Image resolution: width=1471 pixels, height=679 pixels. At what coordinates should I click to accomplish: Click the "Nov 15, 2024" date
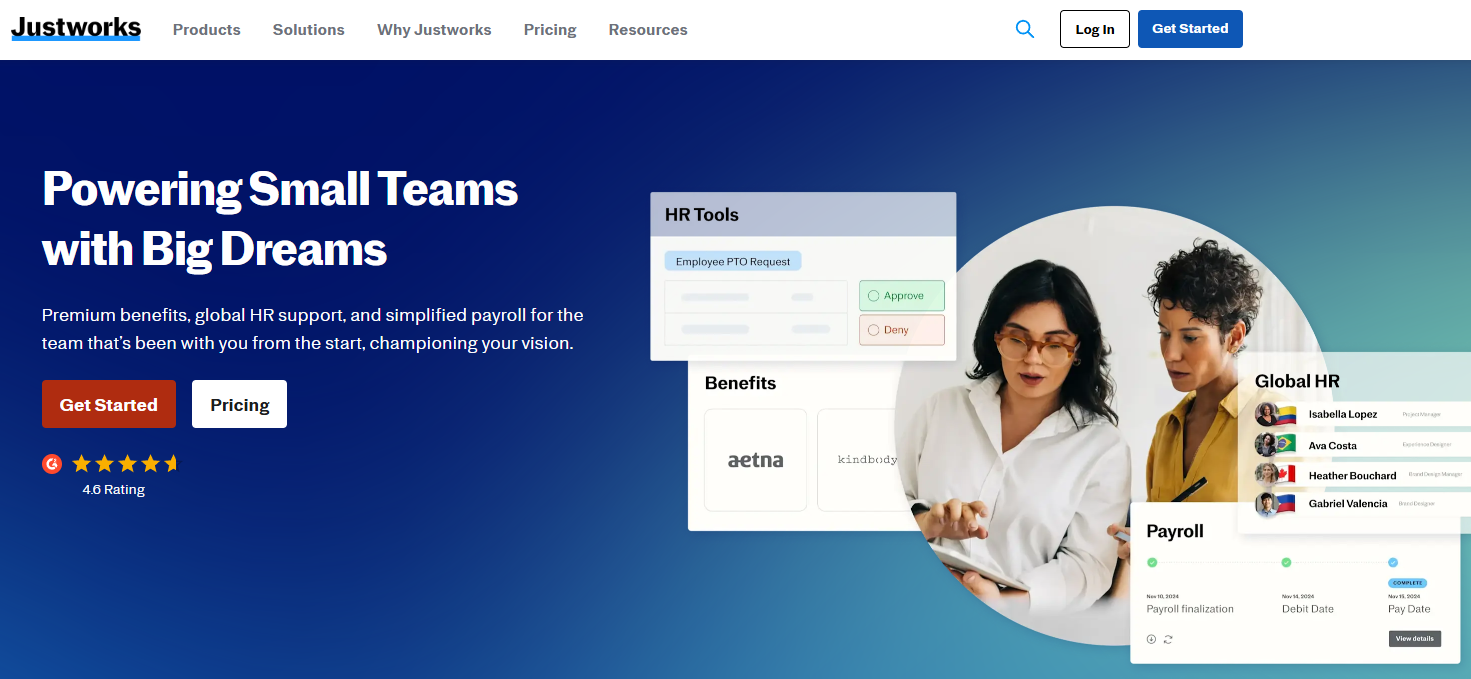tap(1402, 596)
